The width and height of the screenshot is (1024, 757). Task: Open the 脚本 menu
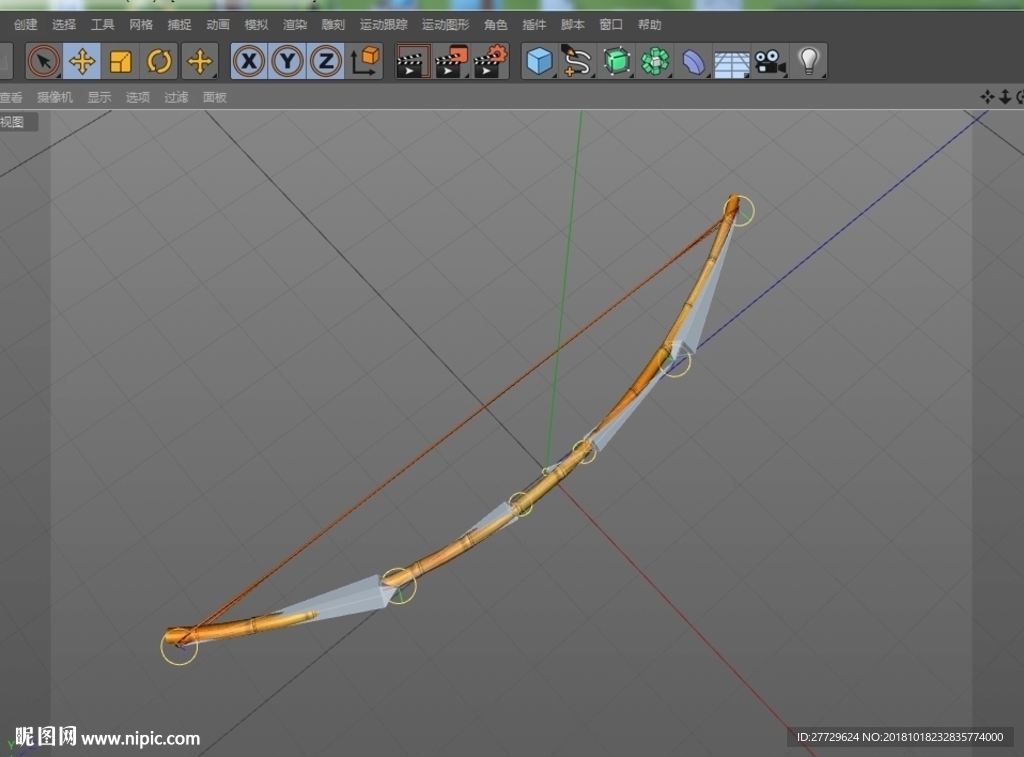pyautogui.click(x=573, y=25)
